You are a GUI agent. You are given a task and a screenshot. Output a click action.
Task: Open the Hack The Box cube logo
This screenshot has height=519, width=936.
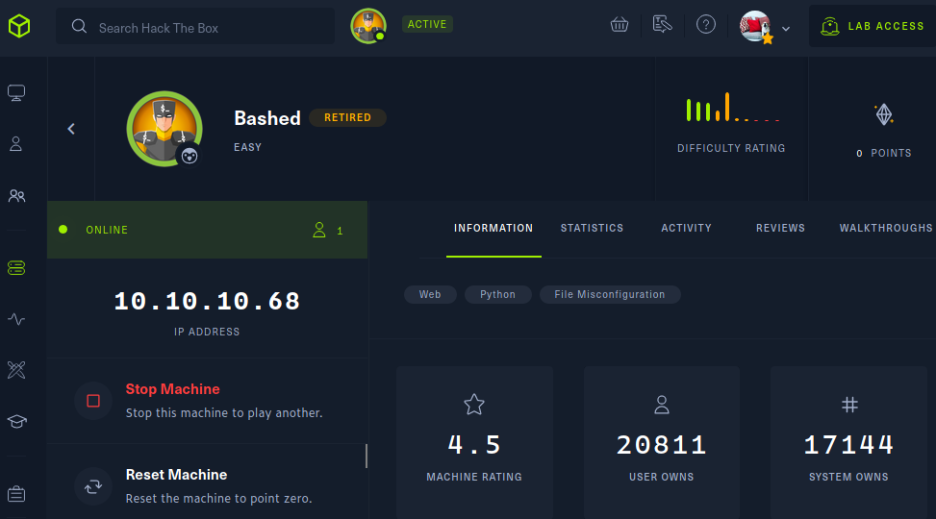coord(19,26)
